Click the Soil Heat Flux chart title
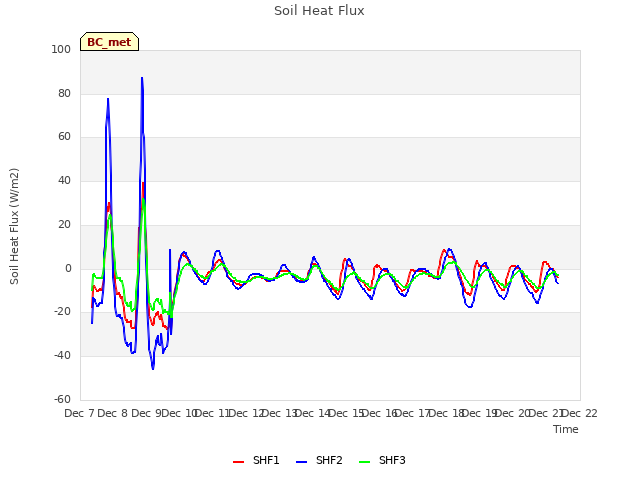 pyautogui.click(x=319, y=11)
